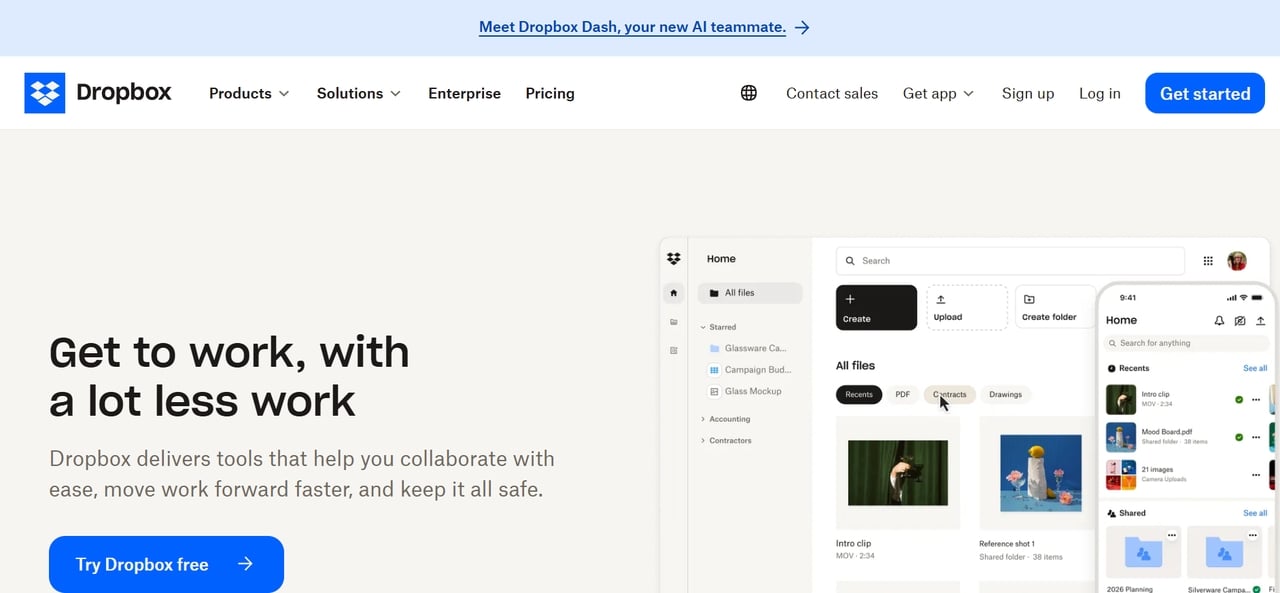
Task: Open the Log in link
Action: 1100,93
